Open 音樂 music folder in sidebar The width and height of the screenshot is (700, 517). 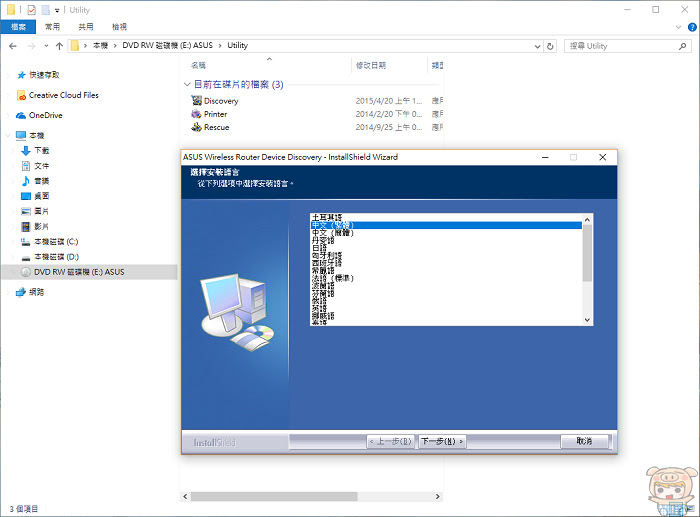coord(42,181)
